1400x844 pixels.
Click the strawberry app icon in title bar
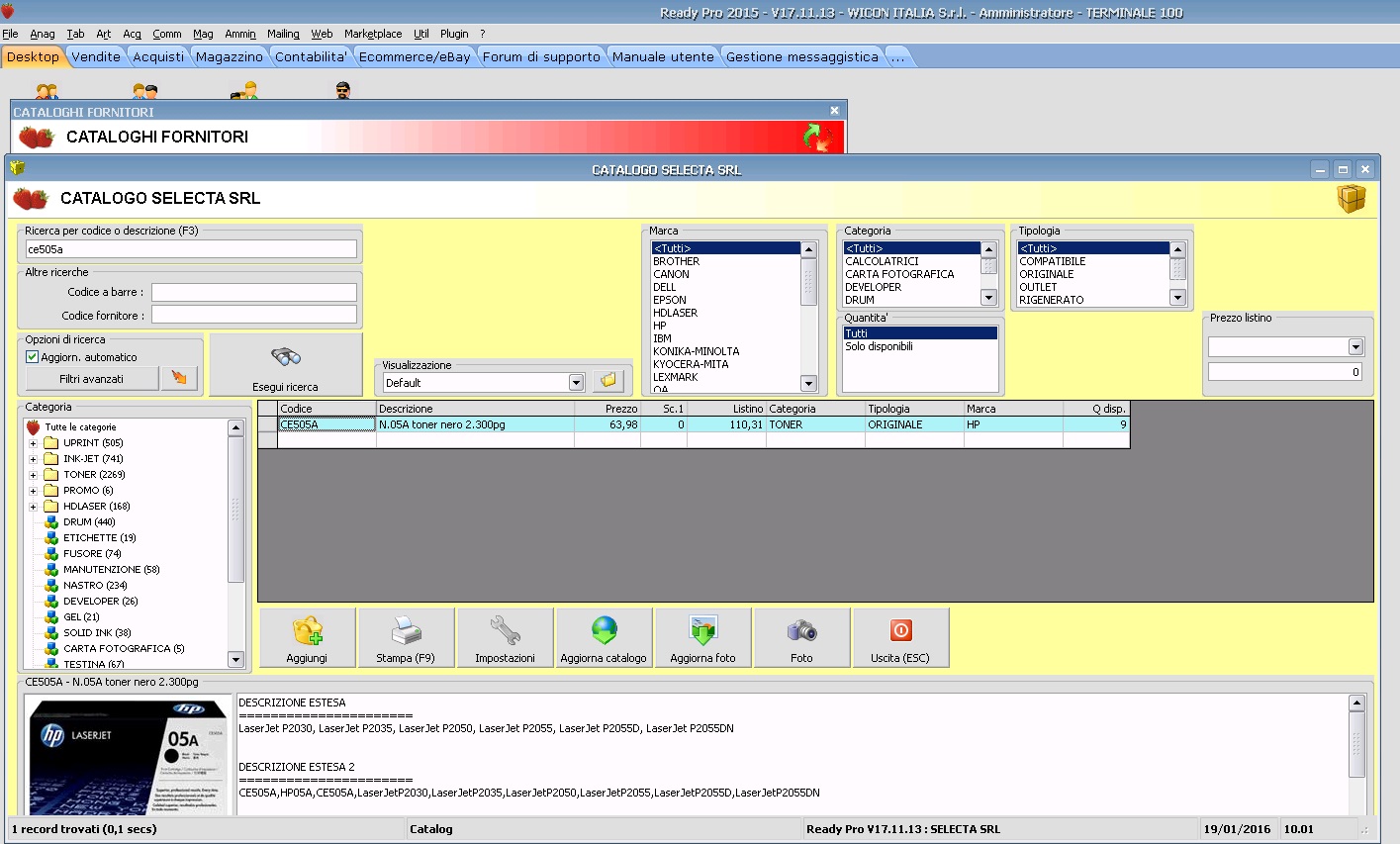point(8,12)
